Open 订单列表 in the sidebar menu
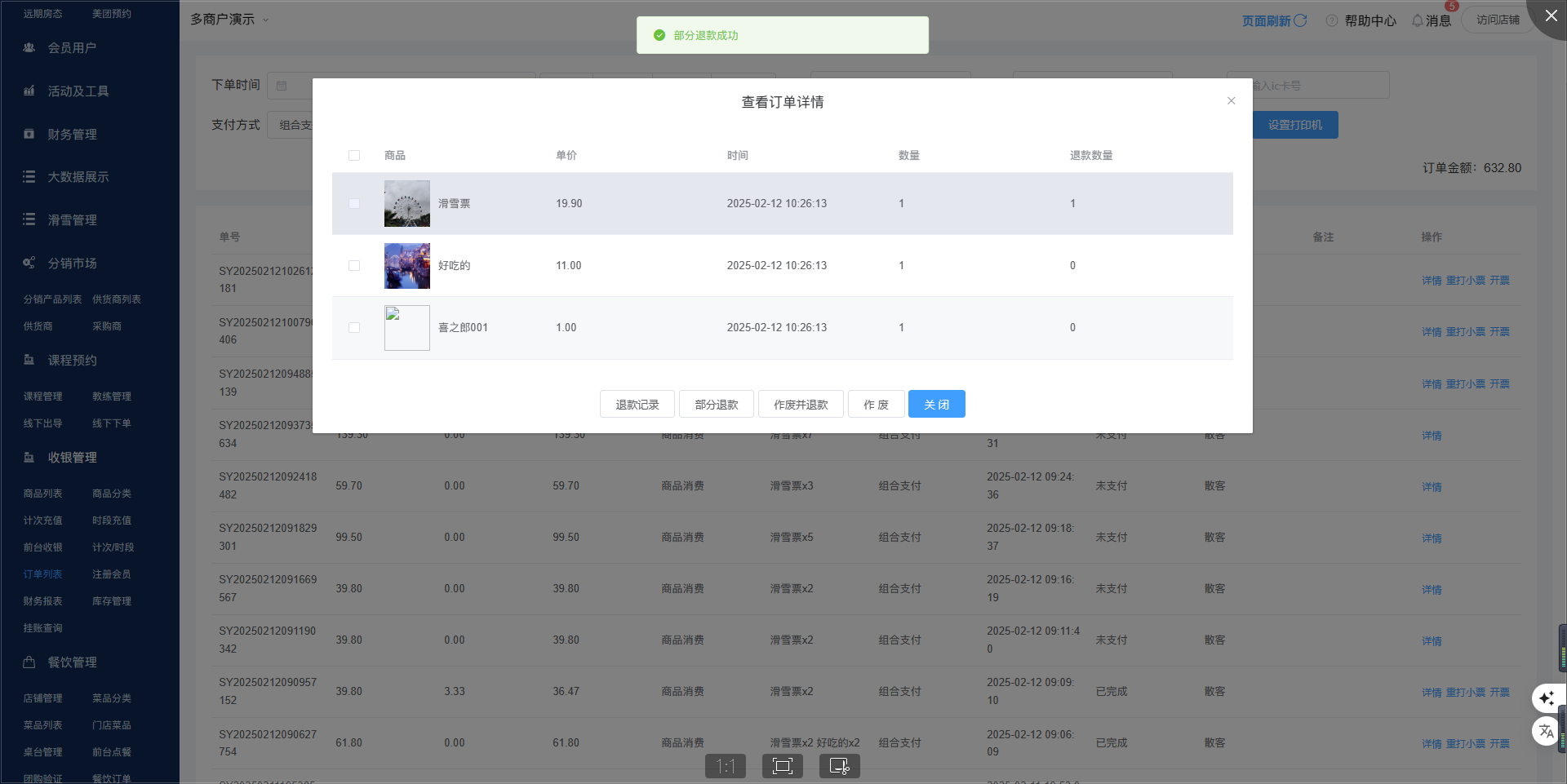Screen dimensions: 1567x784 42,574
